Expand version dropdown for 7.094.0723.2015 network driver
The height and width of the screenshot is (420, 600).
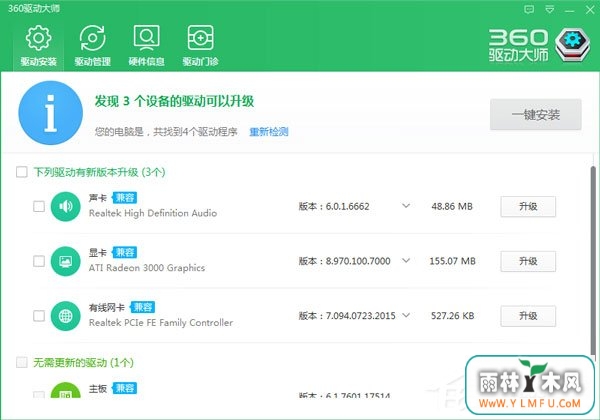point(406,316)
